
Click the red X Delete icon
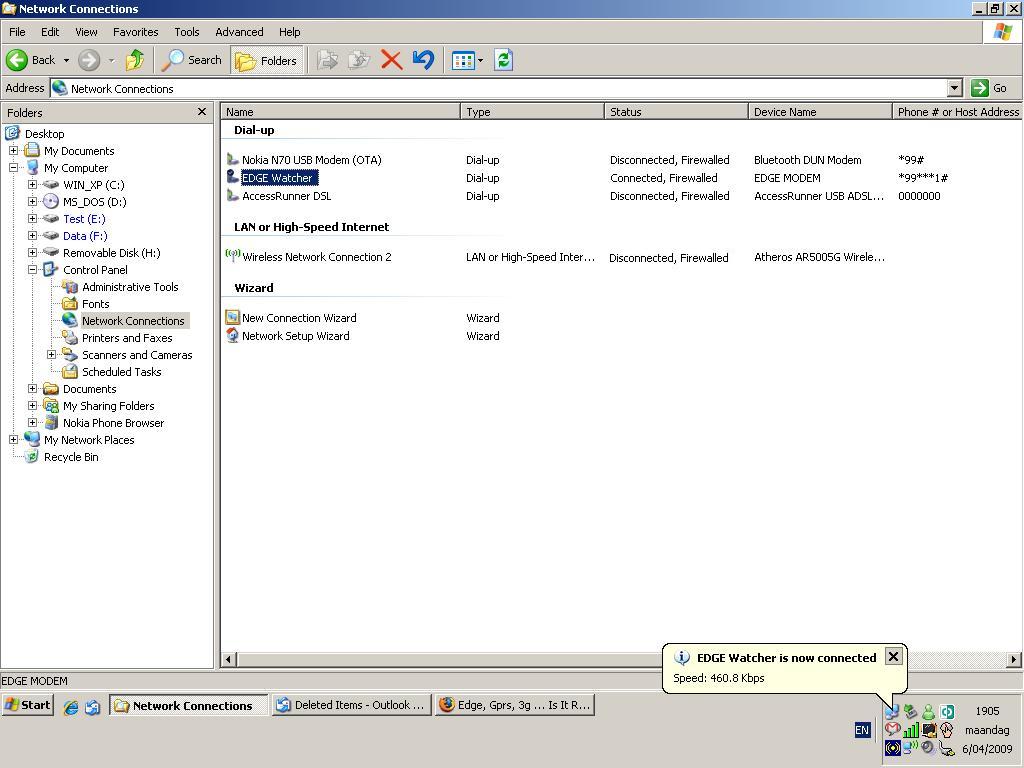(x=391, y=60)
